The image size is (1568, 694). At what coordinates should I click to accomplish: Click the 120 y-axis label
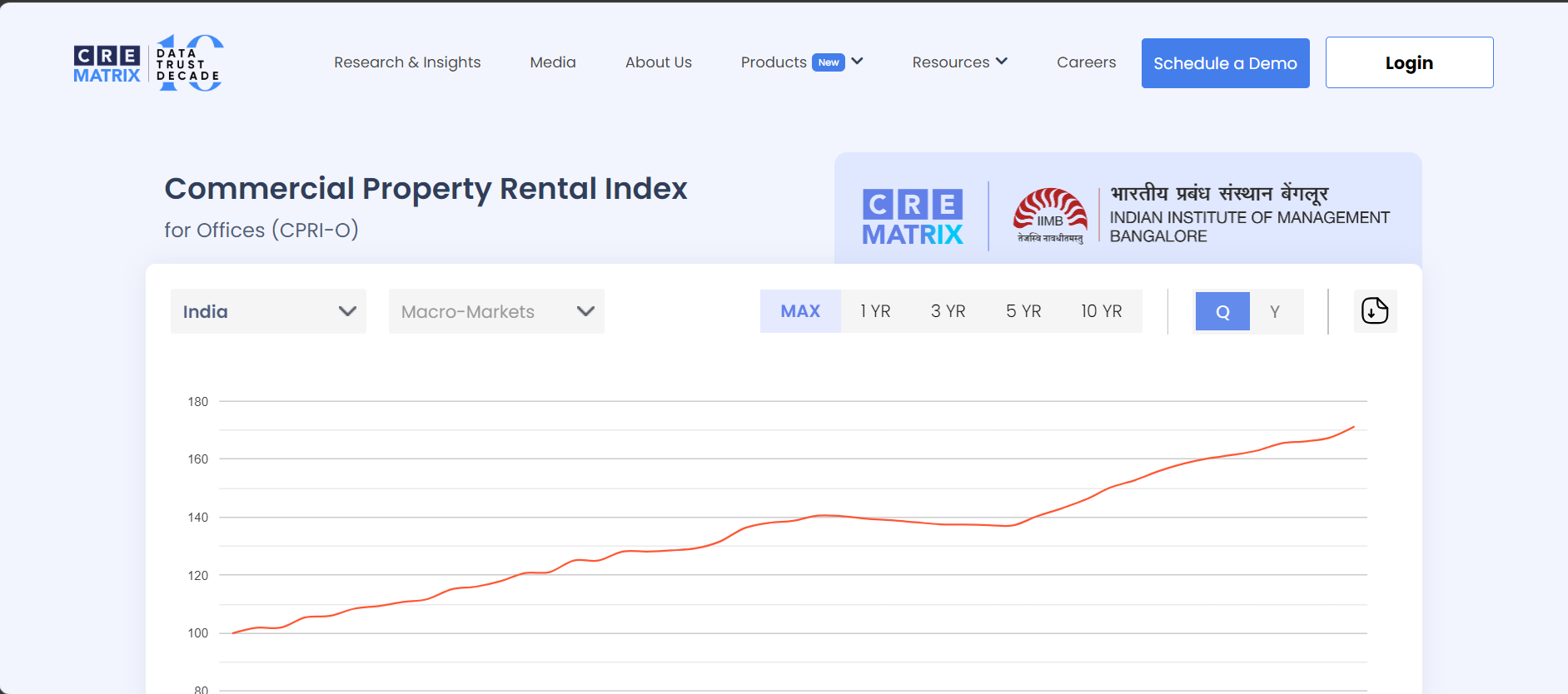click(198, 575)
